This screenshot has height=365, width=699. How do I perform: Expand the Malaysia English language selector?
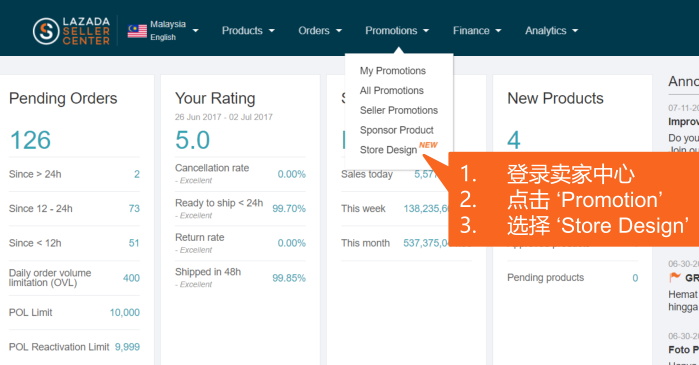tap(195, 31)
